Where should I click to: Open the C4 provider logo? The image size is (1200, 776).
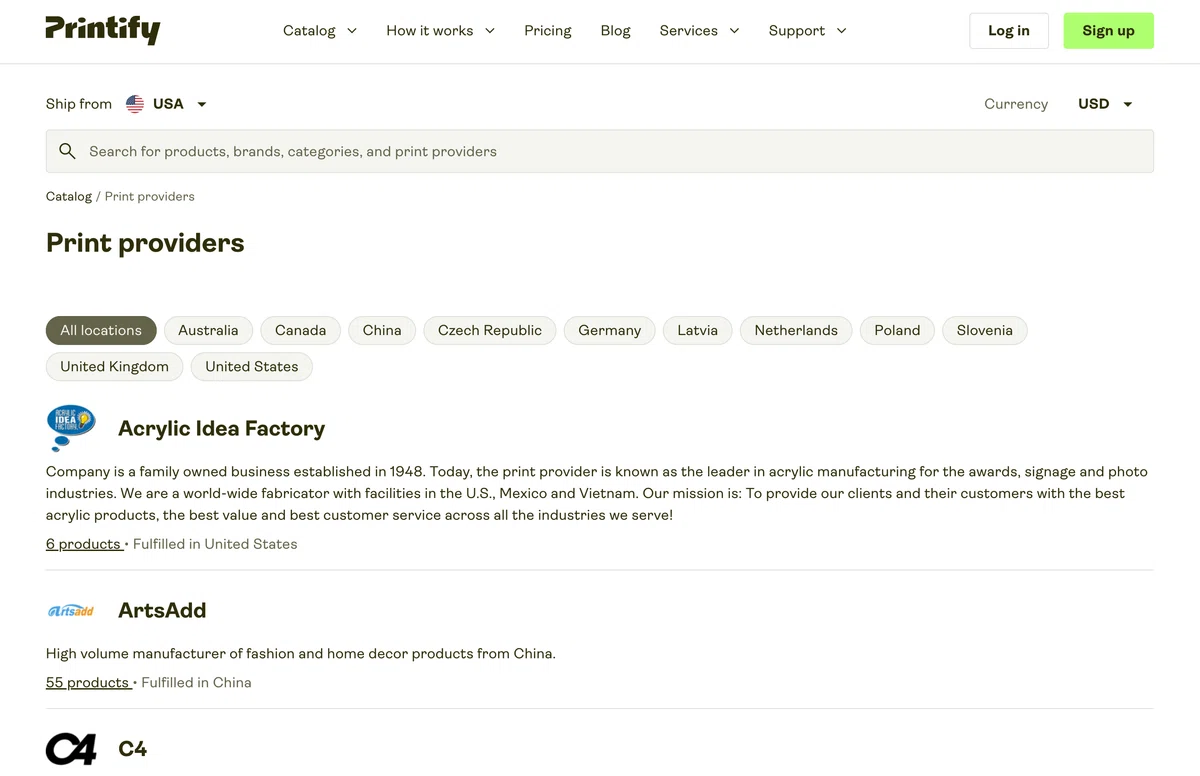coord(72,749)
